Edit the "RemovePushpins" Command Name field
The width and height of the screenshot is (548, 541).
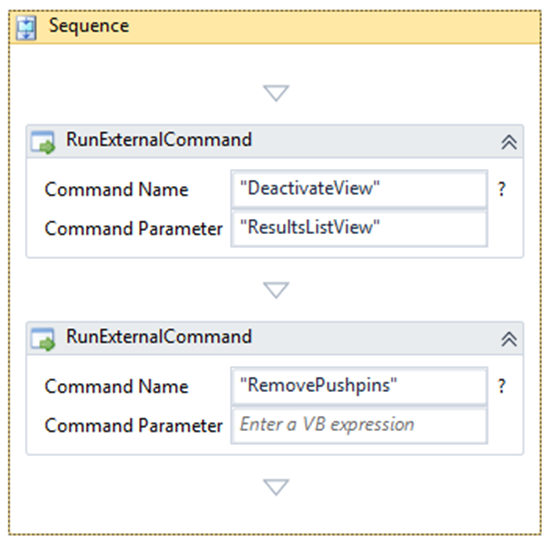pyautogui.click(x=359, y=385)
